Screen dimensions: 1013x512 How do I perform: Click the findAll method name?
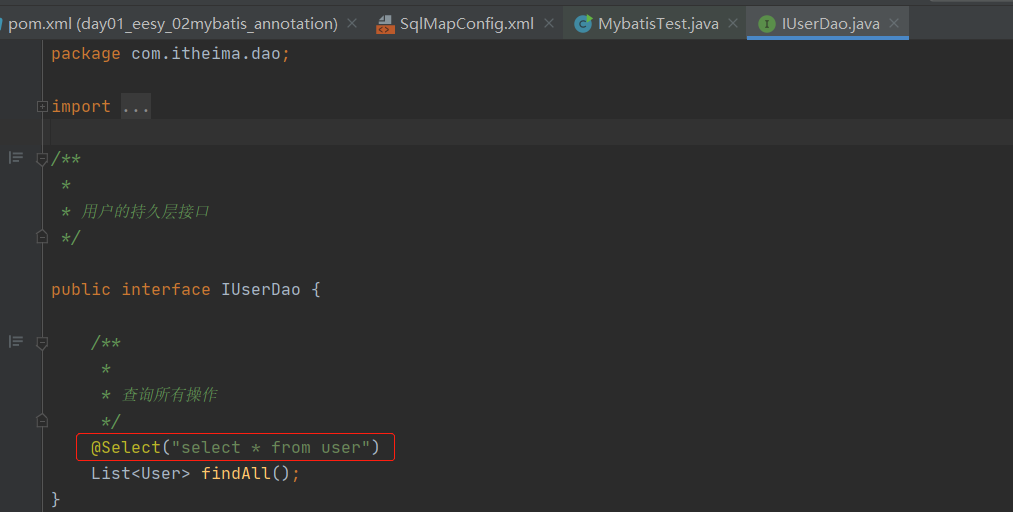[236, 474]
